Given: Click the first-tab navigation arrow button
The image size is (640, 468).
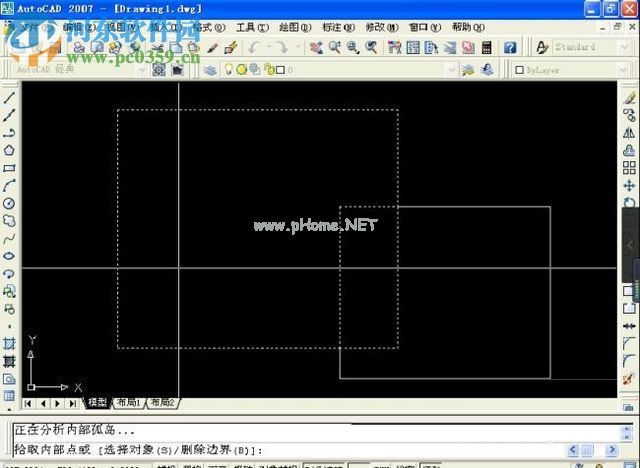Looking at the screenshot, I should [x=28, y=403].
